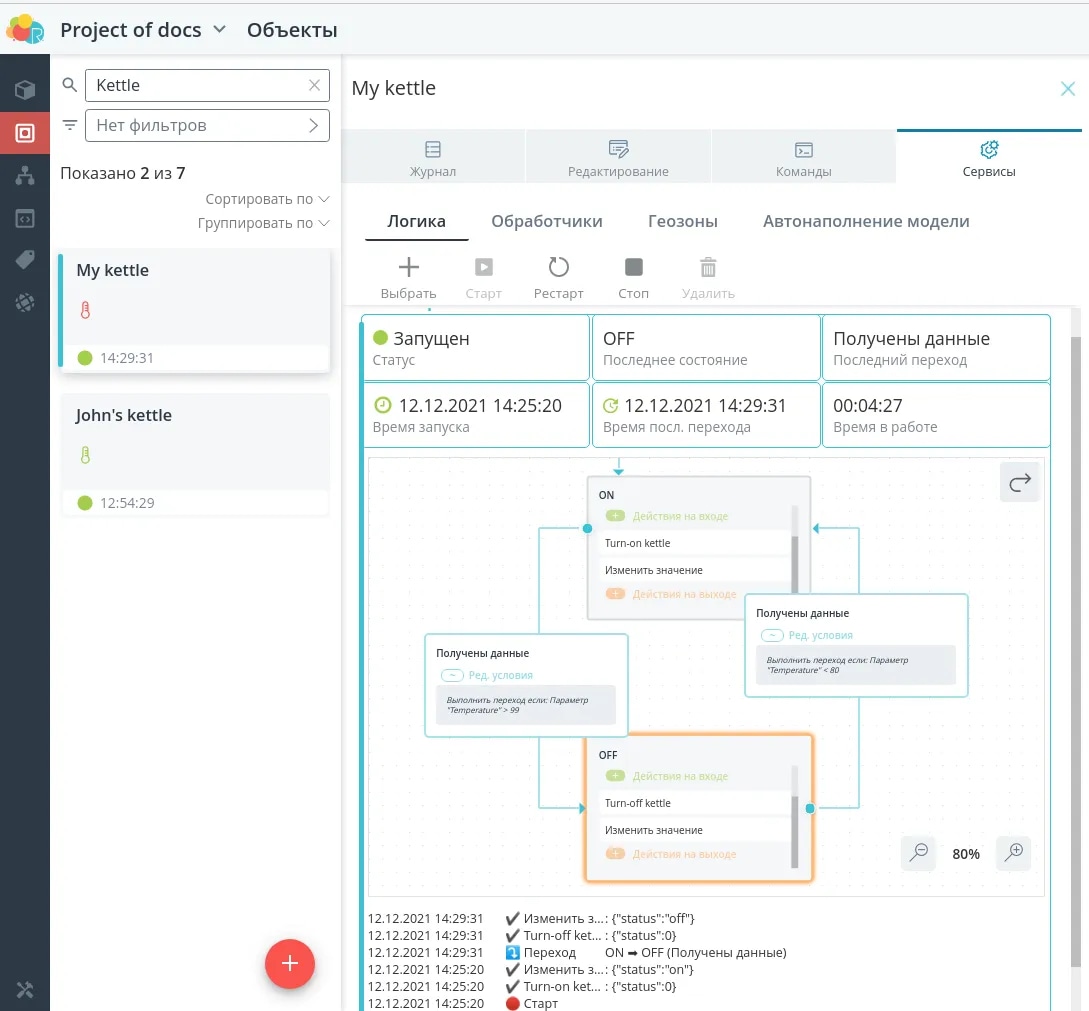Image resolution: width=1089 pixels, height=1011 pixels.
Task: Select the John's kettle object card
Action: tap(194, 455)
